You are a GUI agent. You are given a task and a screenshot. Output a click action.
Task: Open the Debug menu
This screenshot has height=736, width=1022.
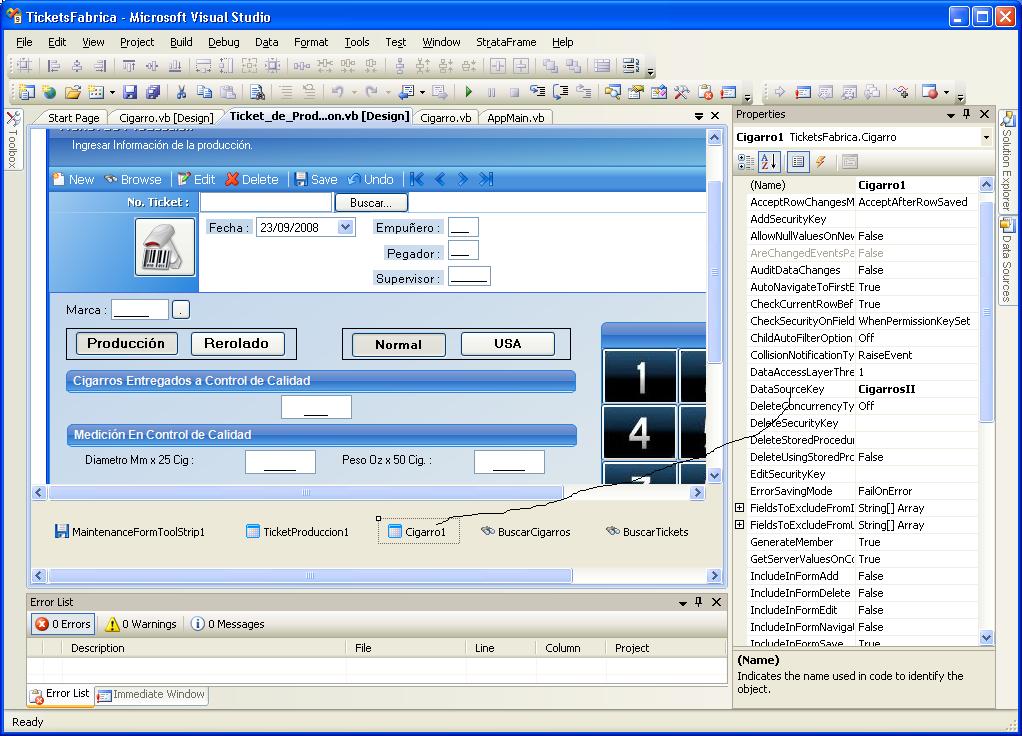pos(223,42)
